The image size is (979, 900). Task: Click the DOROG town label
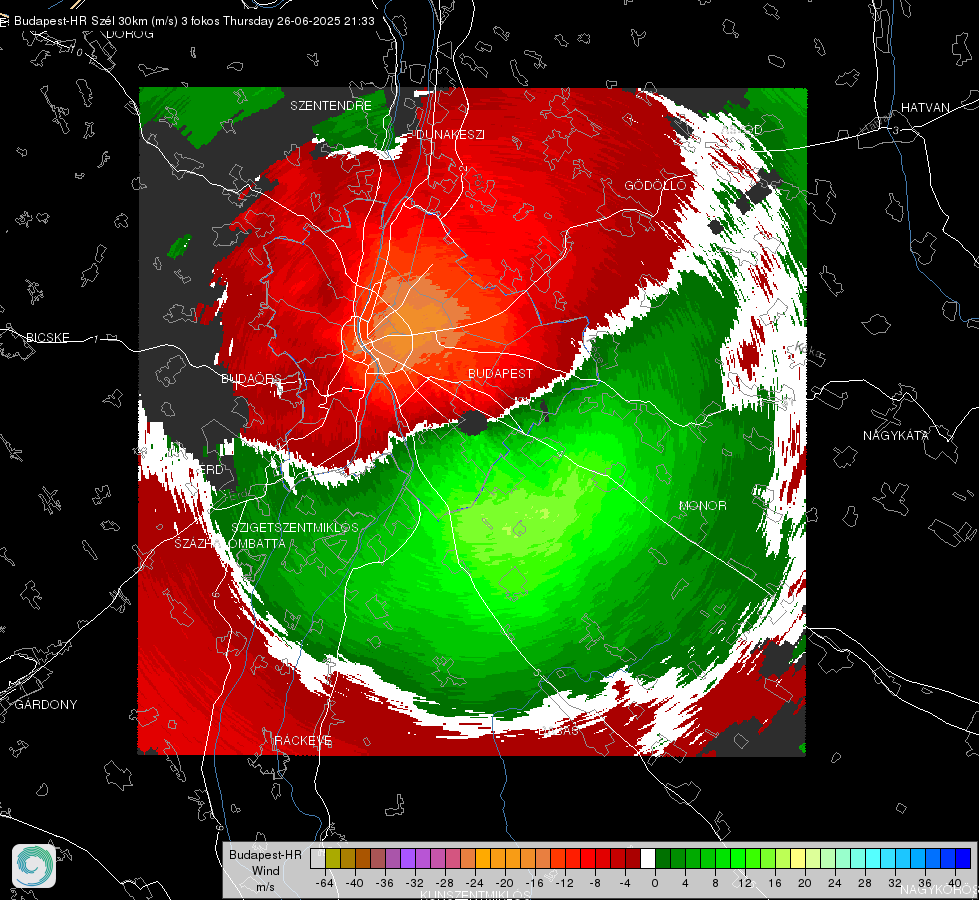click(130, 34)
